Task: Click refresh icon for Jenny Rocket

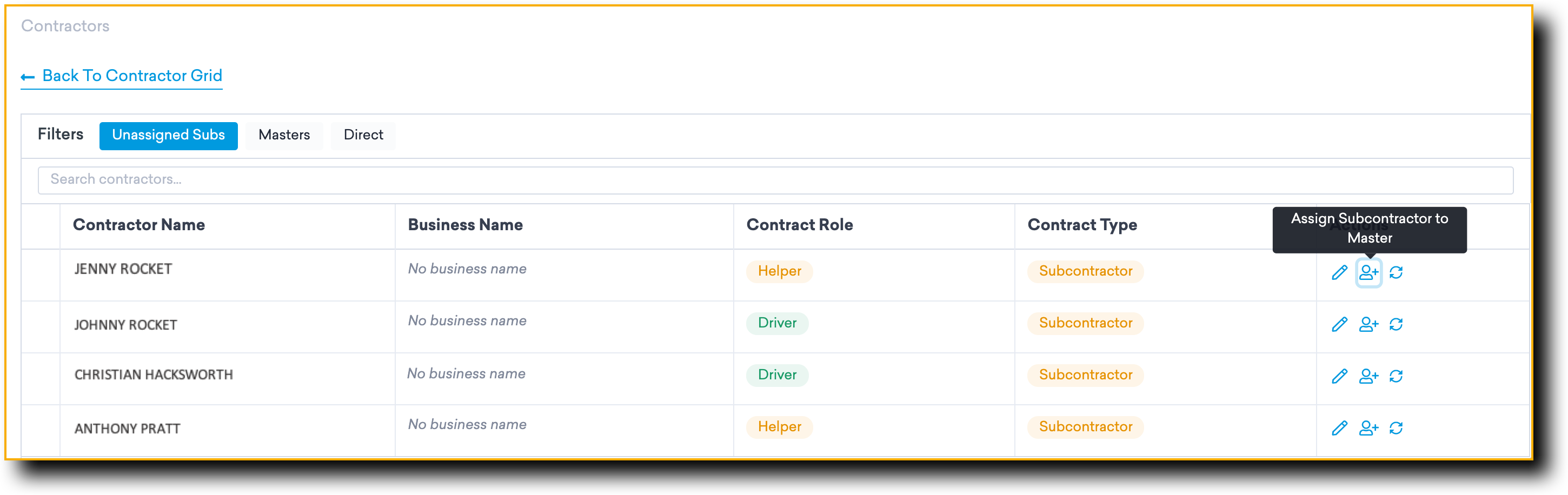Action: (1396, 272)
